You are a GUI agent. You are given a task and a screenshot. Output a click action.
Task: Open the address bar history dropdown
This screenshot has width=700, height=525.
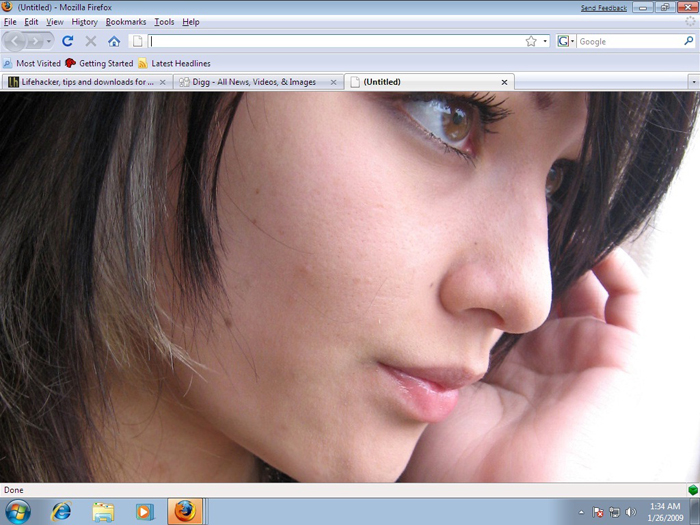[545, 42]
